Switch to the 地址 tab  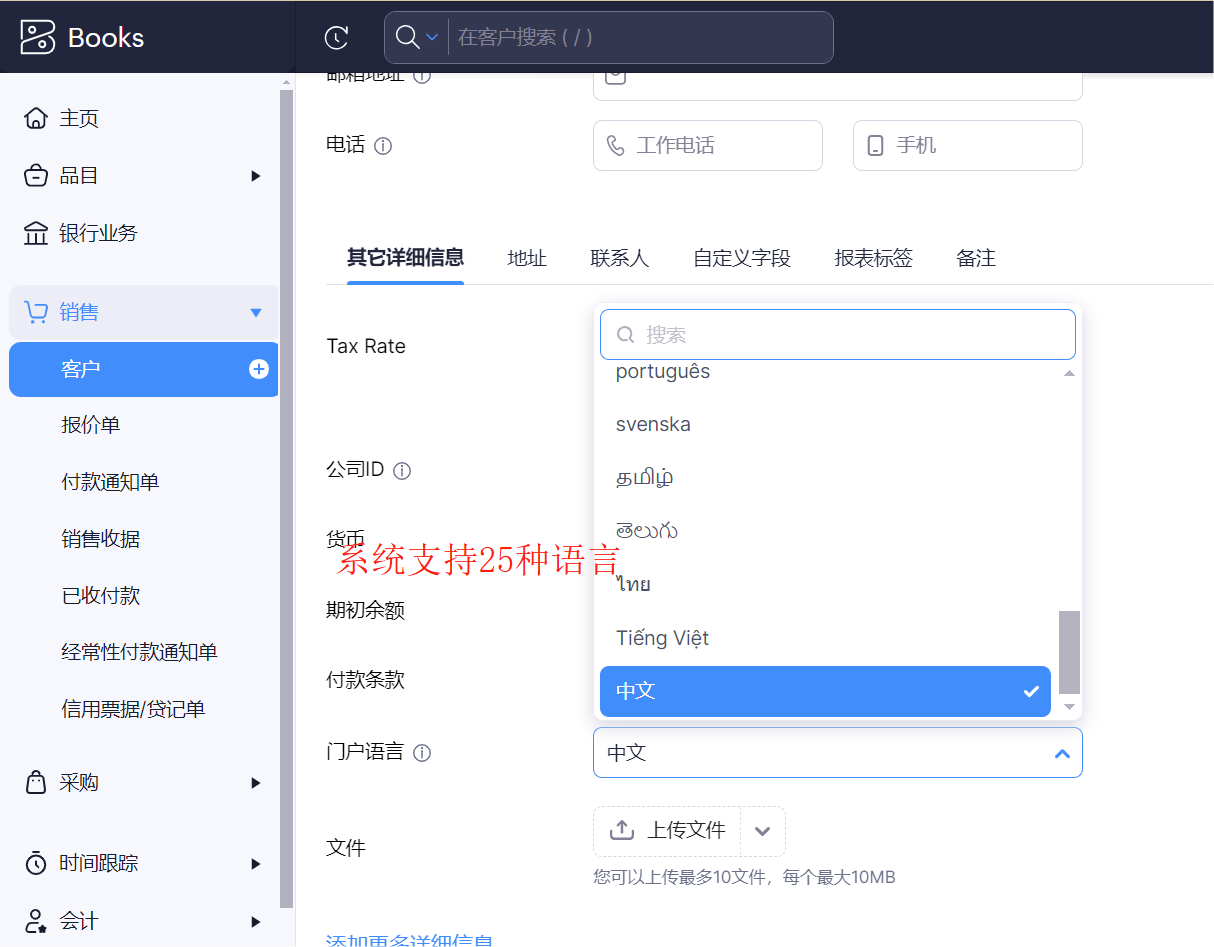(527, 258)
